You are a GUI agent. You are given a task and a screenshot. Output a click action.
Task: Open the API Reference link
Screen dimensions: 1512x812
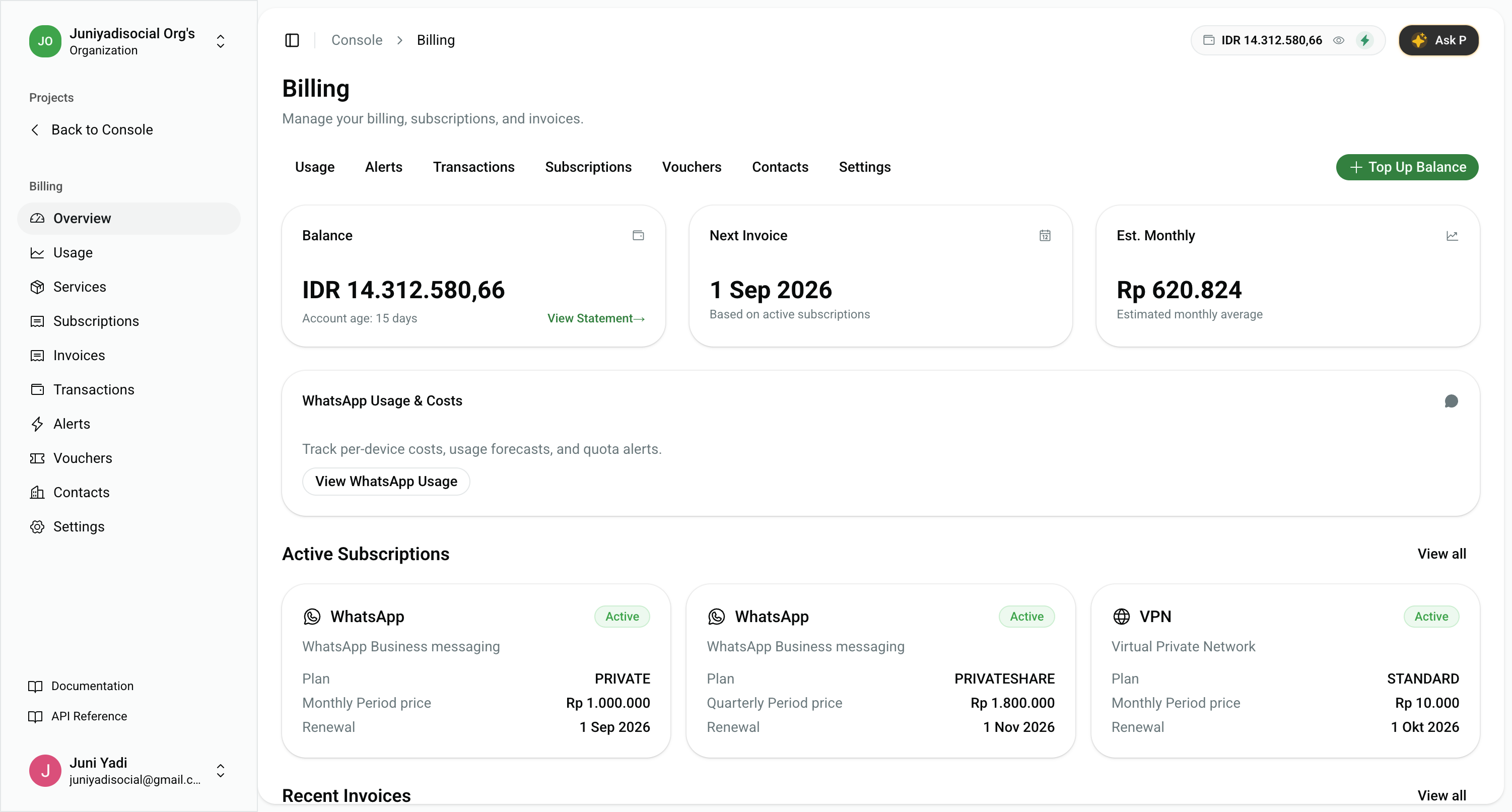[x=78, y=716]
